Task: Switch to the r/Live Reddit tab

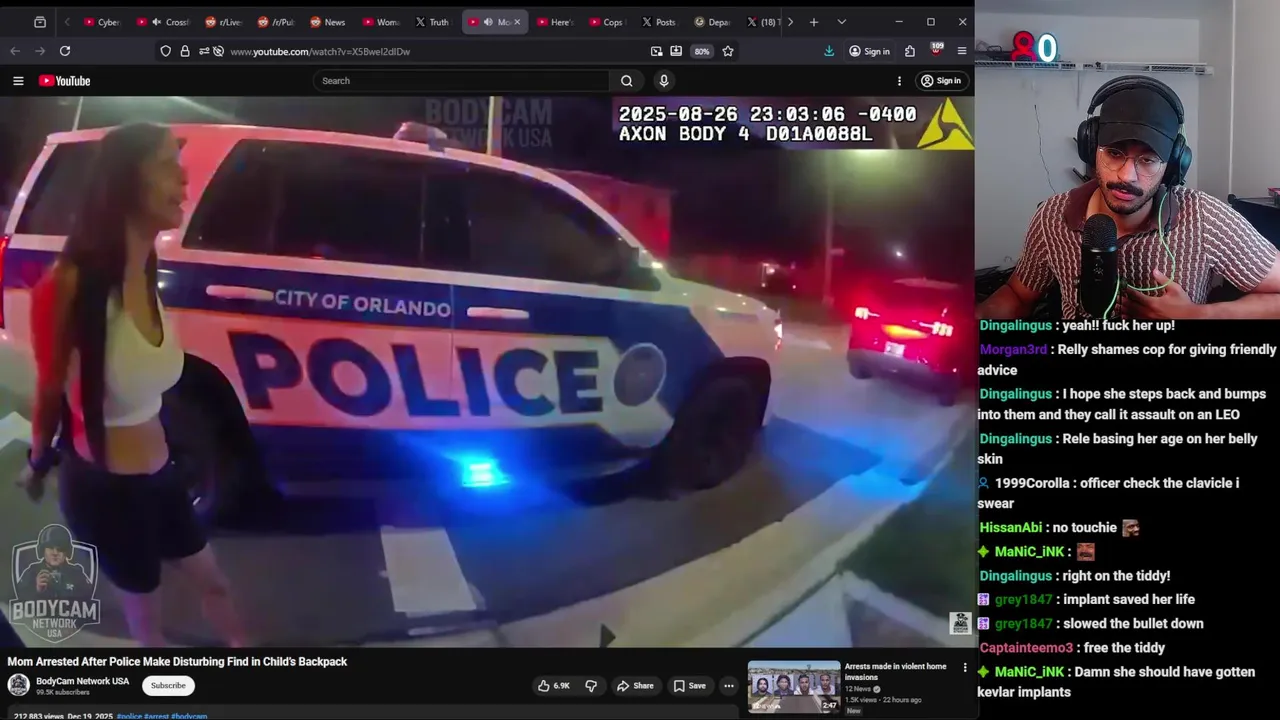Action: (x=223, y=22)
